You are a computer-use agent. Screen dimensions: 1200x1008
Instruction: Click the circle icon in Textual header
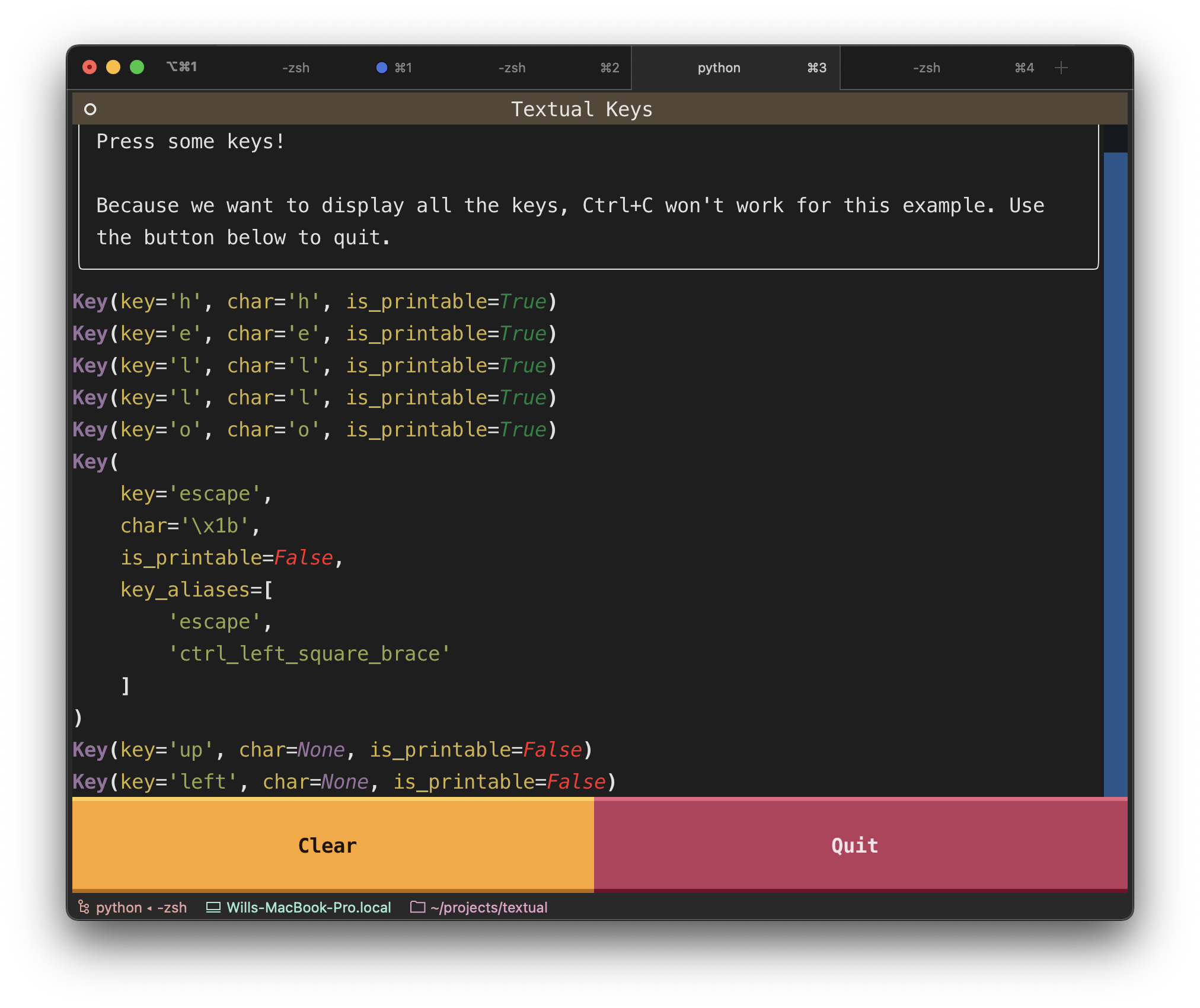point(90,109)
